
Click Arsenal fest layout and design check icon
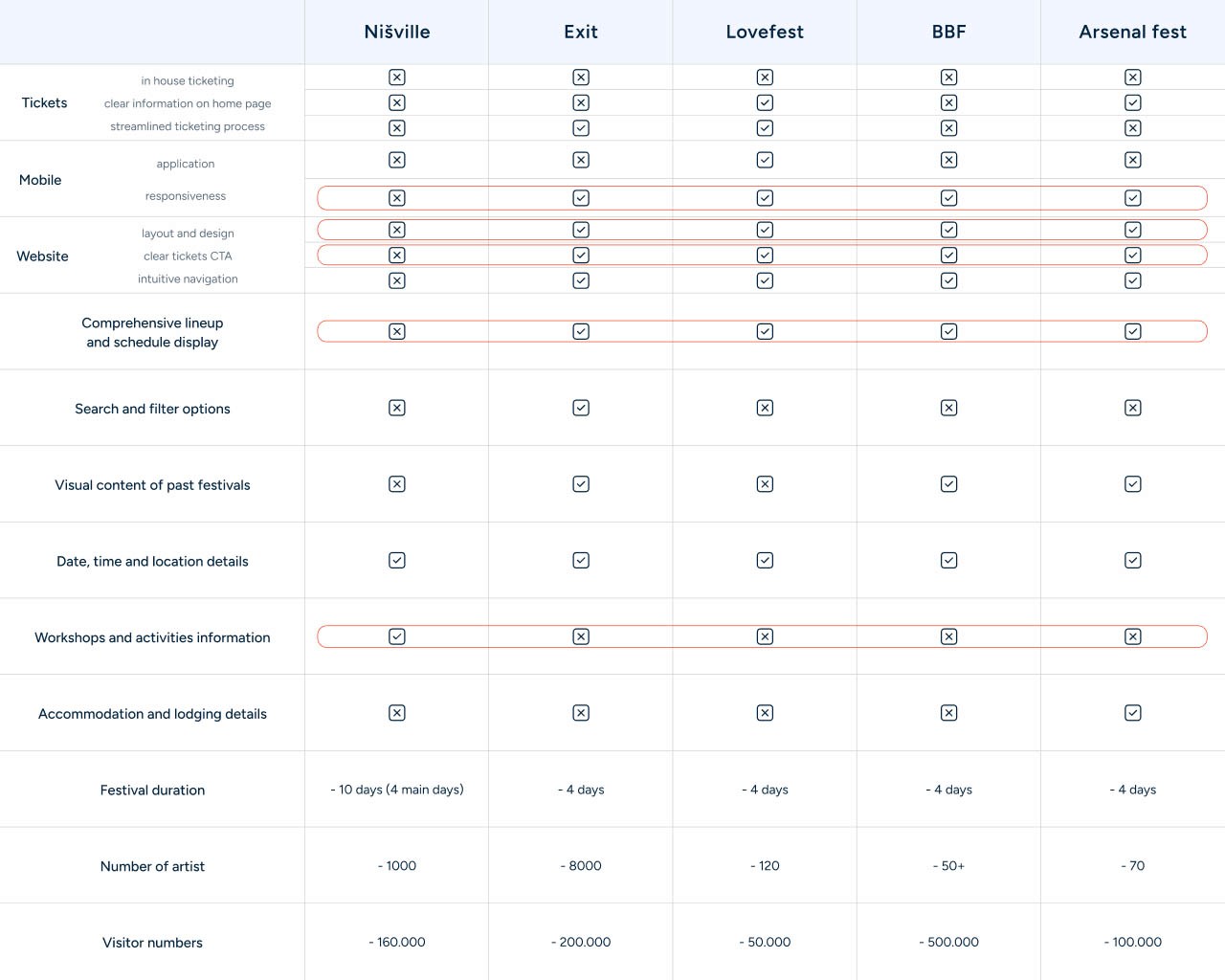click(1133, 230)
